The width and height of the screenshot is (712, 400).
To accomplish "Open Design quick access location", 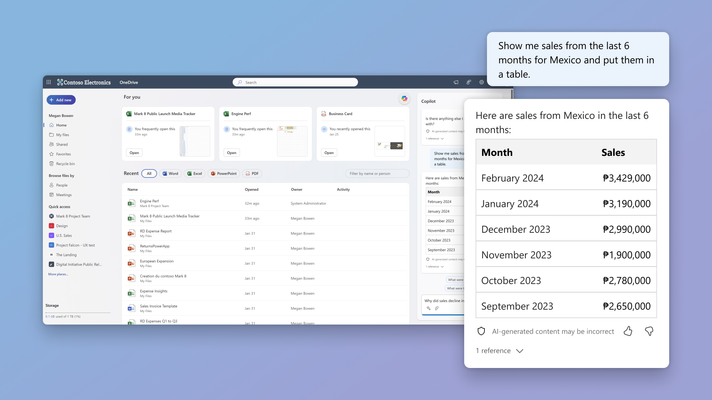I will click(58, 226).
